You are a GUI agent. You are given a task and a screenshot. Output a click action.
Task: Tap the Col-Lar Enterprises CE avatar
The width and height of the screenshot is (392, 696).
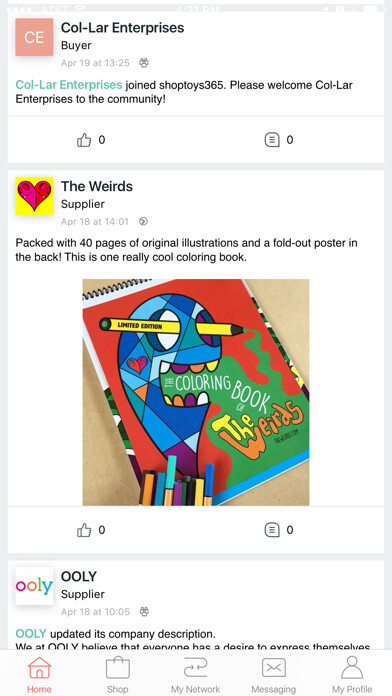(34, 37)
